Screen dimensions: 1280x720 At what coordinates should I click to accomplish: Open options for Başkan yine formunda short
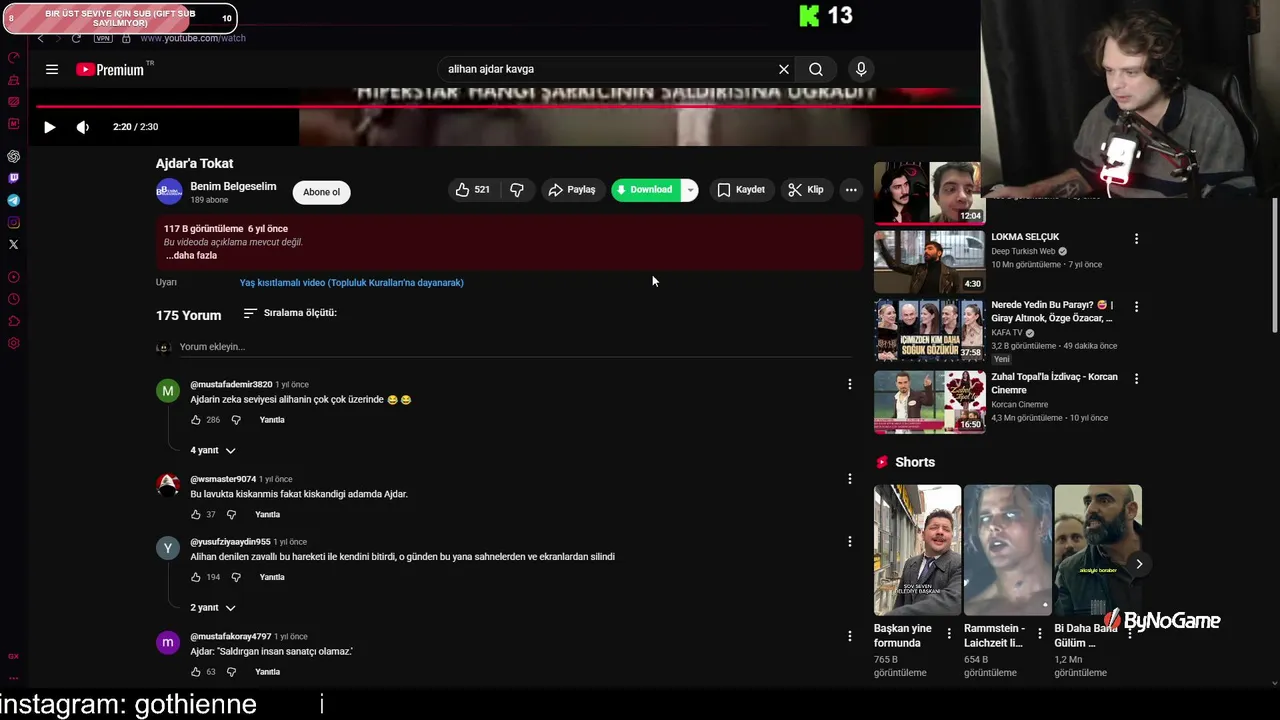coord(949,634)
